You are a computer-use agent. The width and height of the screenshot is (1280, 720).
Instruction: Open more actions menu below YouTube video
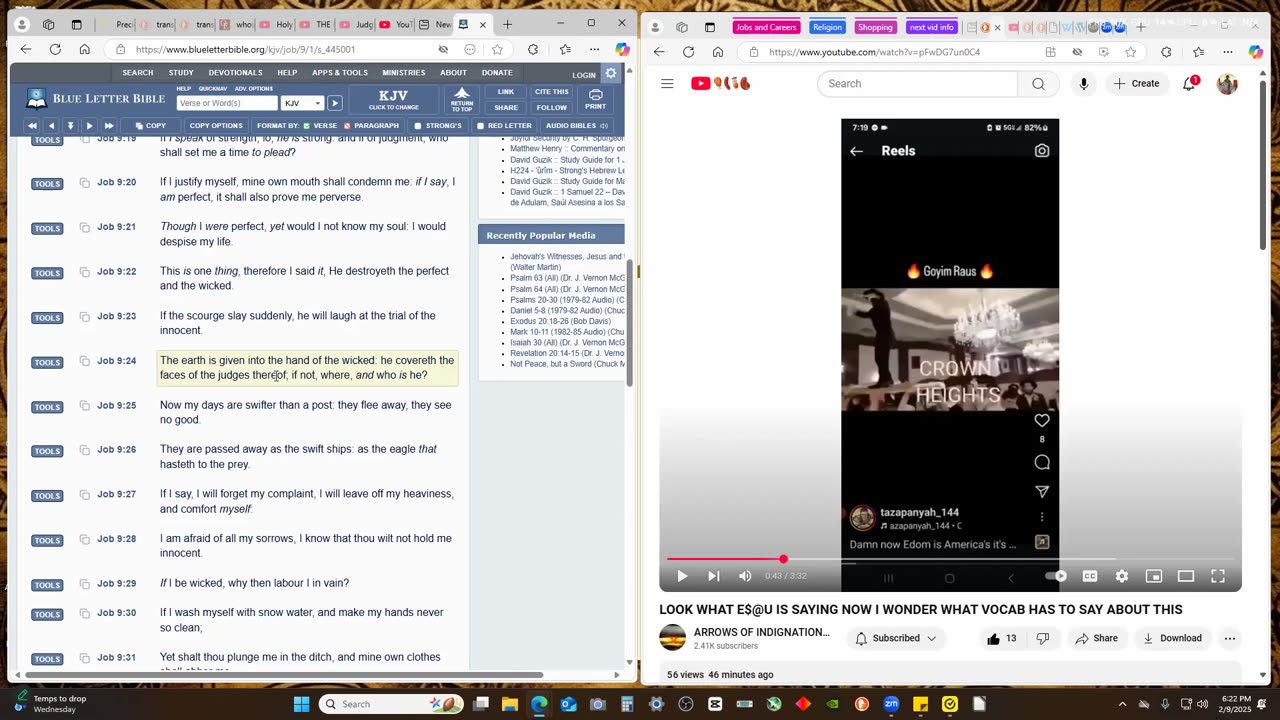tap(1229, 638)
